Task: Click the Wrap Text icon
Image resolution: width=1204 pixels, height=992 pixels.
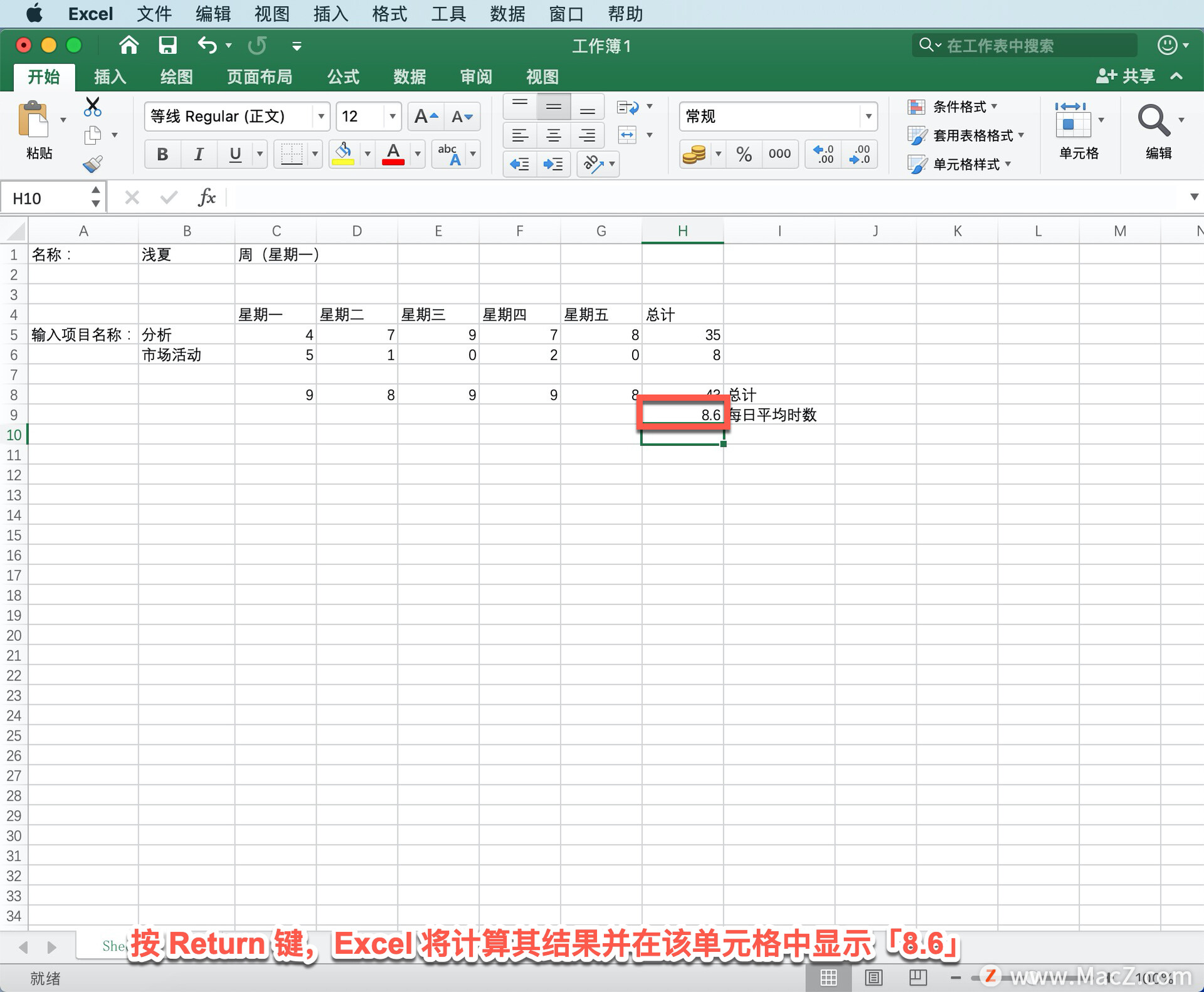Action: (628, 107)
